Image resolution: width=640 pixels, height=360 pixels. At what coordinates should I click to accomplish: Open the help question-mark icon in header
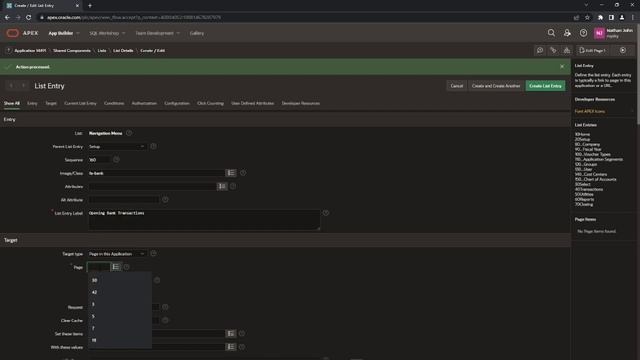(x=583, y=33)
